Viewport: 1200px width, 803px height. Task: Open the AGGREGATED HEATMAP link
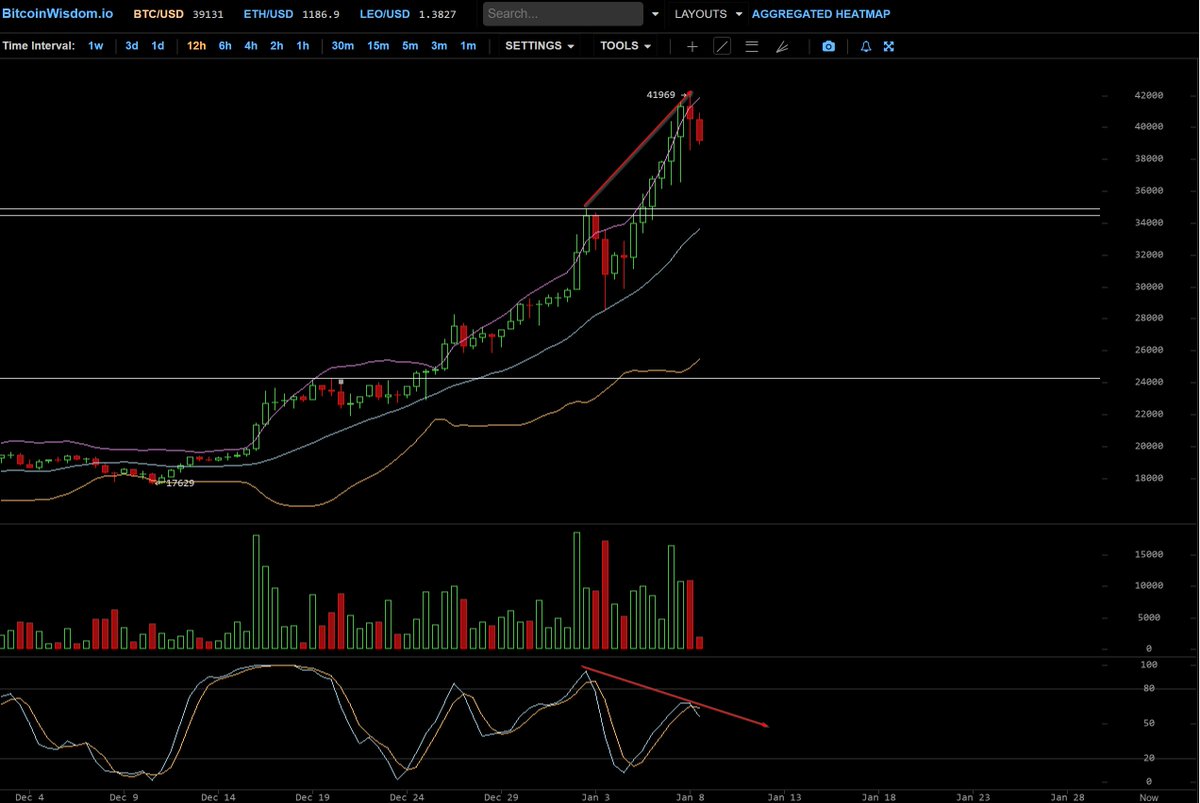821,14
